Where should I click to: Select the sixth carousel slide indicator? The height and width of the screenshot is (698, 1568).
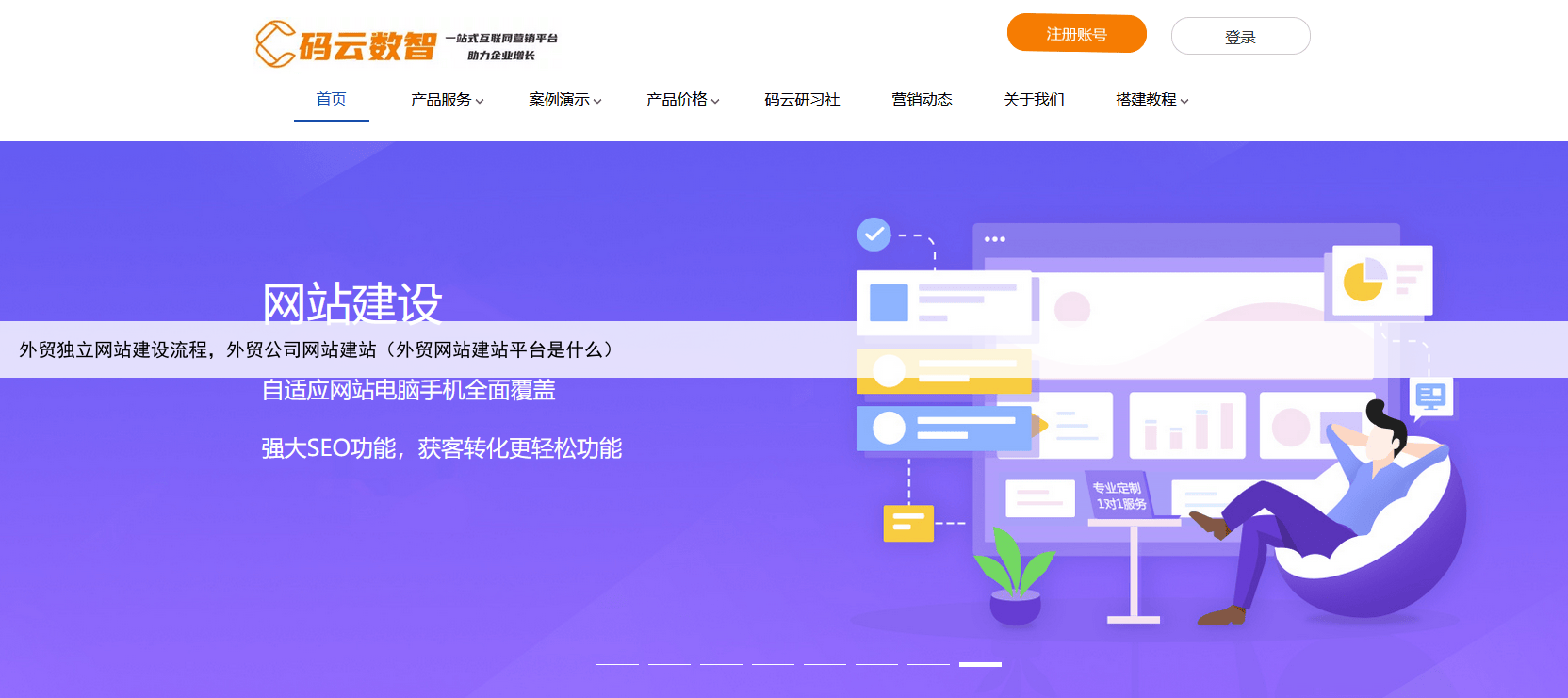876,664
